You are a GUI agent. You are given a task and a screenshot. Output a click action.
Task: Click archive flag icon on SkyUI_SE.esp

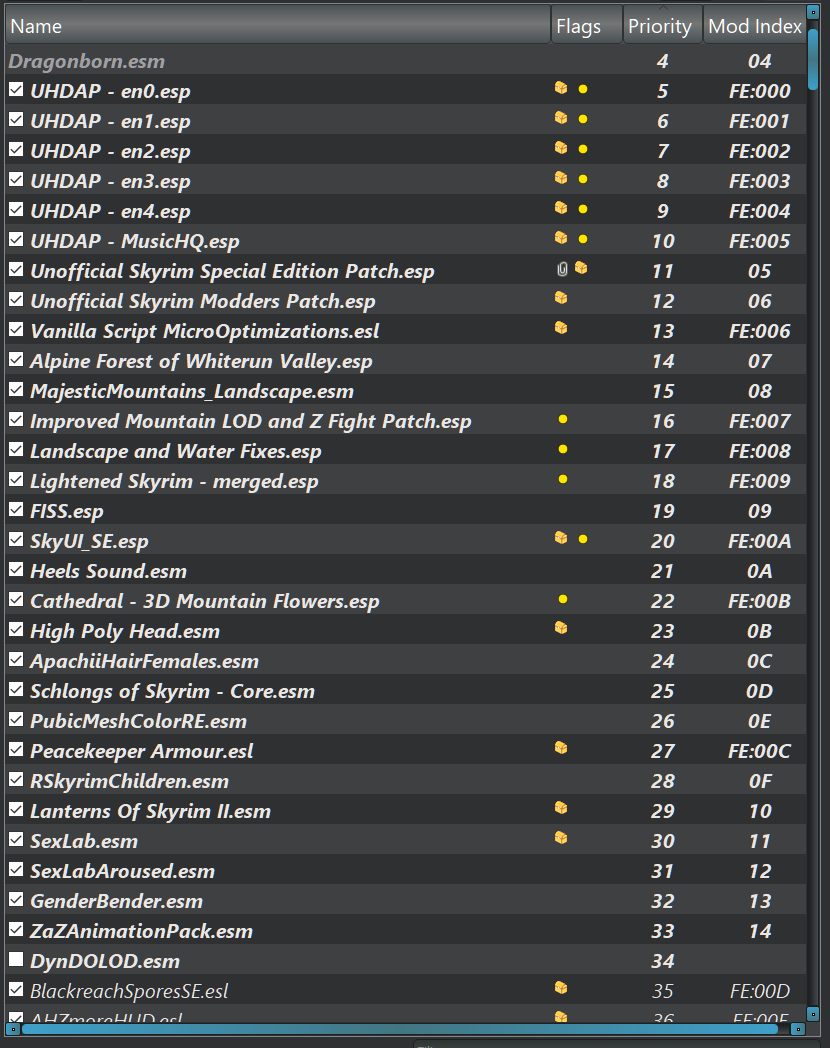[561, 537]
